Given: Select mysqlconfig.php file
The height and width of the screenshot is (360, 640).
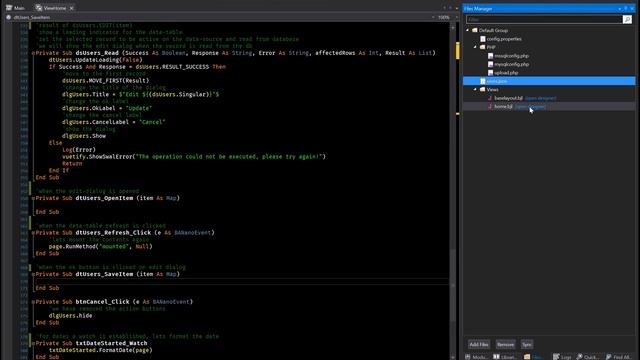Looking at the screenshot, I should pyautogui.click(x=511, y=64).
